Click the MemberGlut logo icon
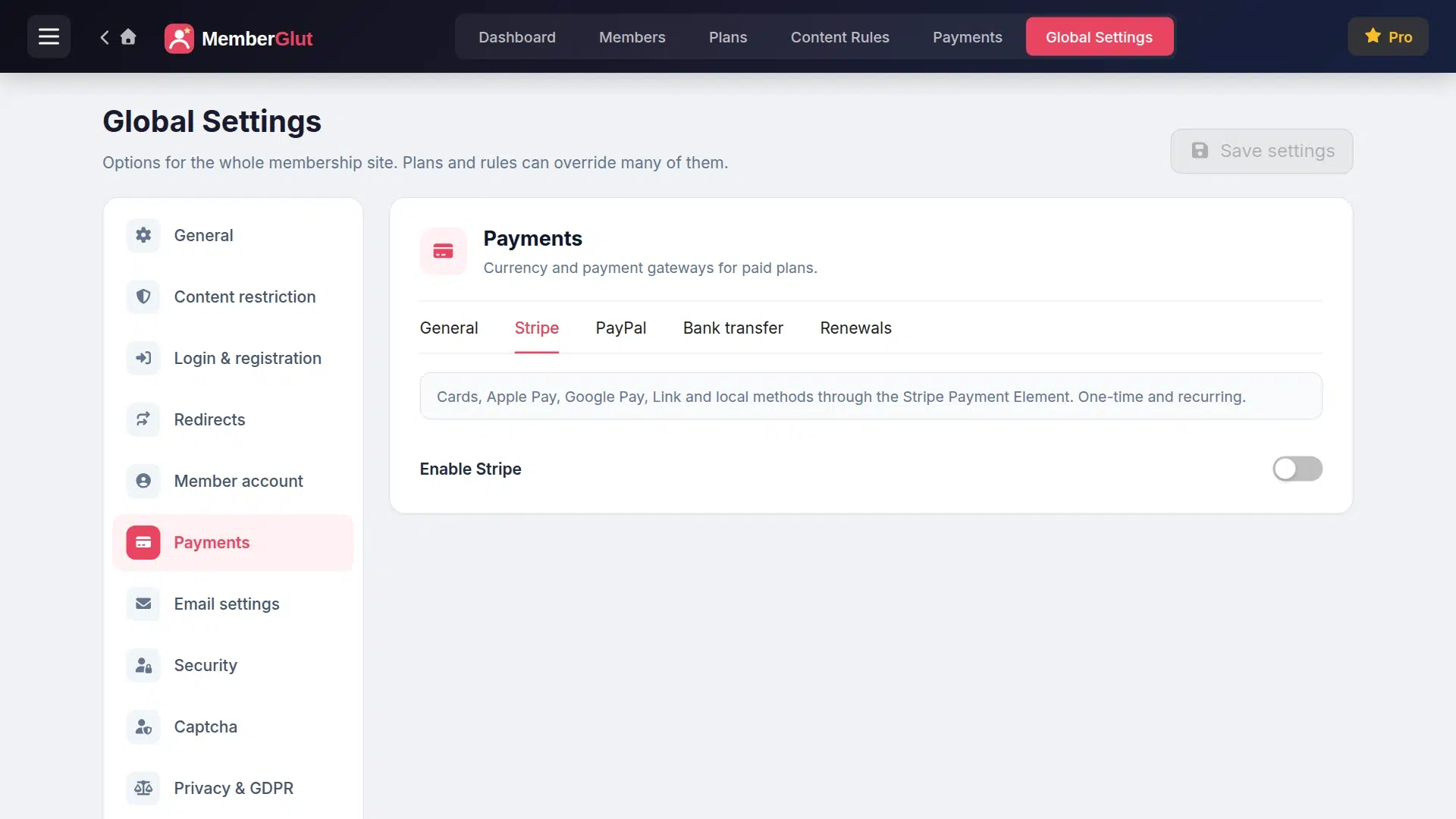 [x=179, y=38]
